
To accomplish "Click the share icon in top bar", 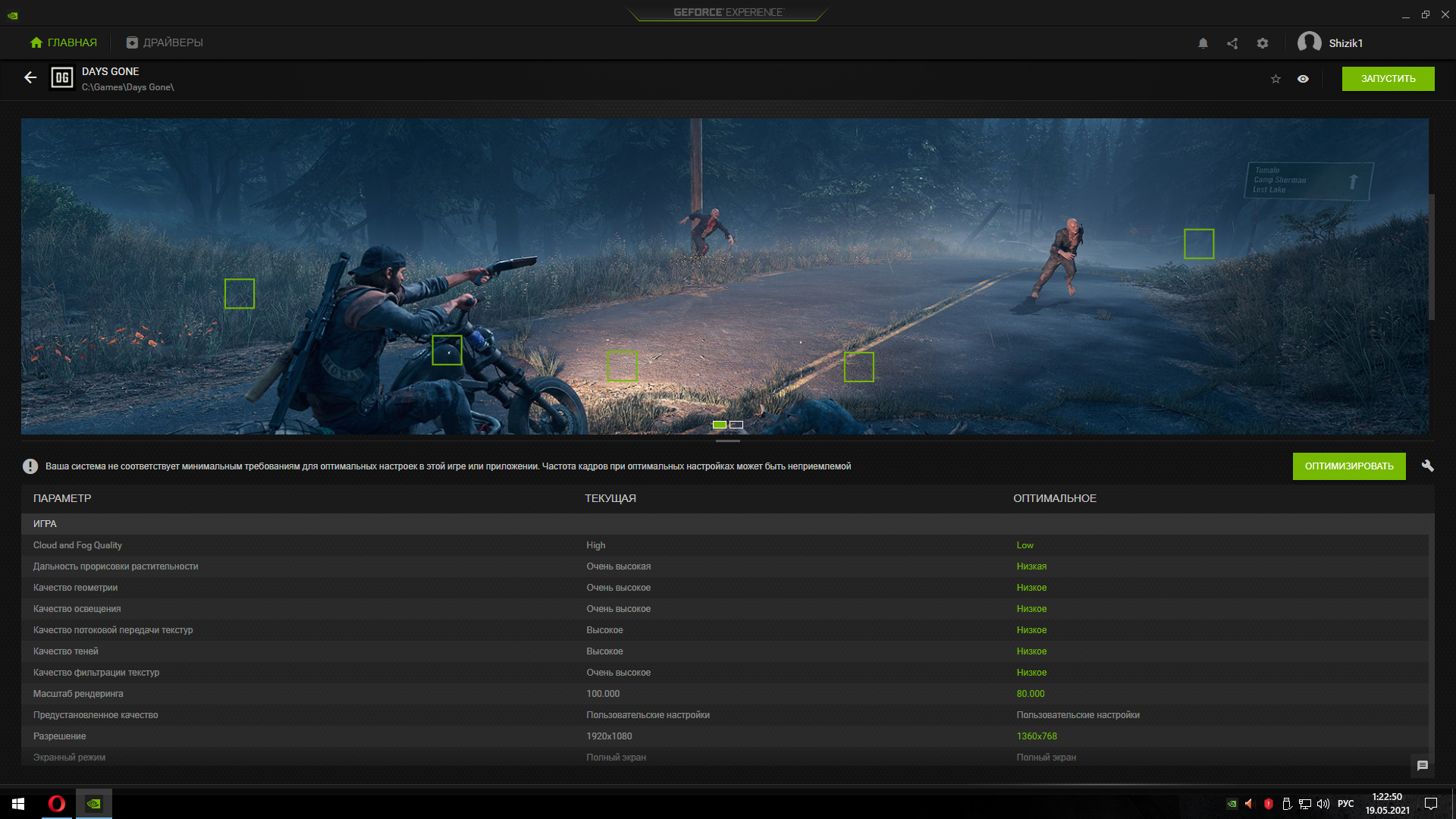I will [1232, 43].
